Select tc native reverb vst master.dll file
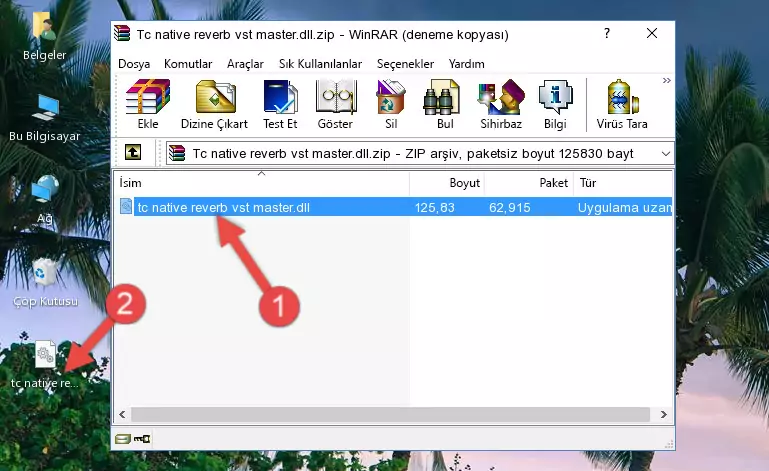769x471 pixels. 223,208
